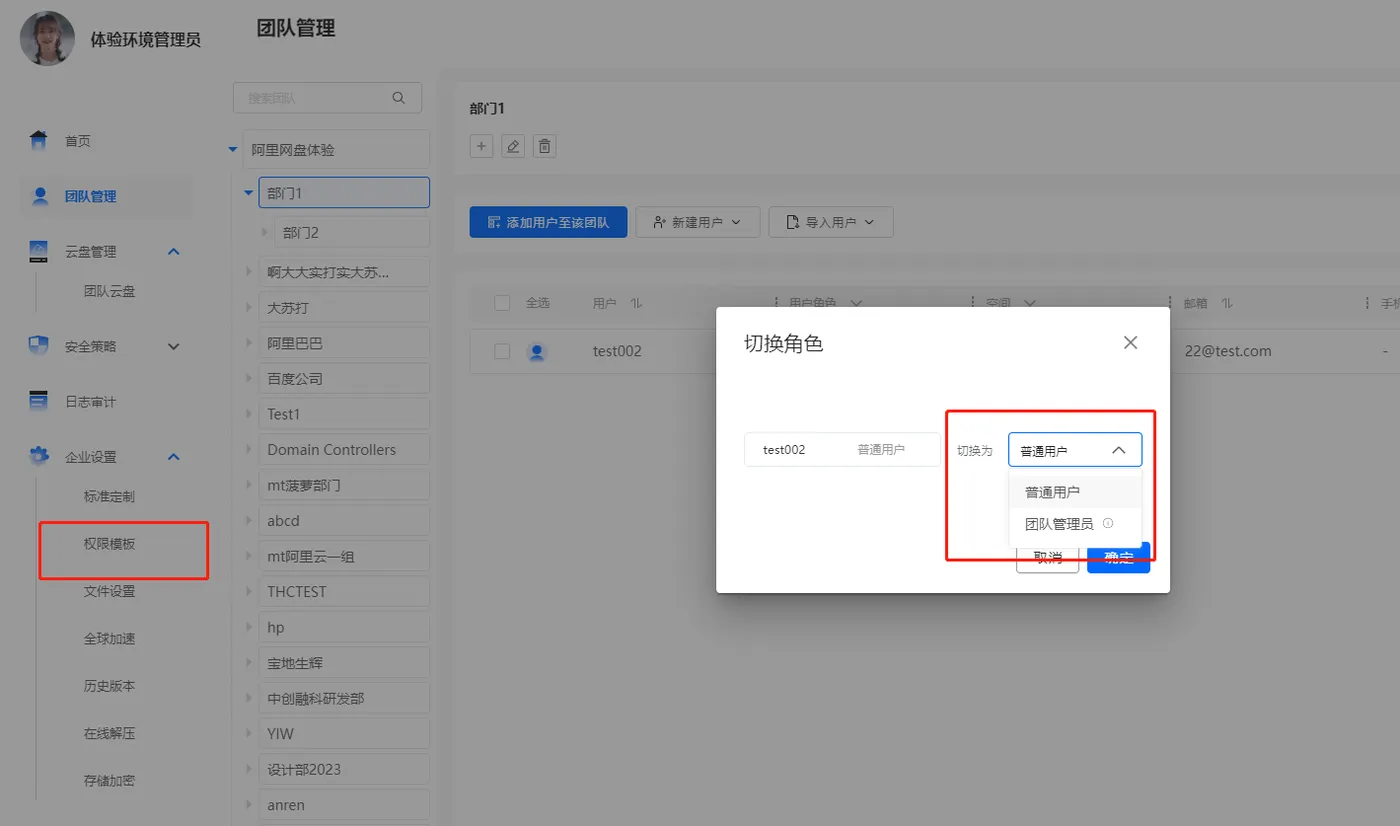Open 历史版本 in the sidebar
This screenshot has width=1400, height=826.
pos(110,686)
